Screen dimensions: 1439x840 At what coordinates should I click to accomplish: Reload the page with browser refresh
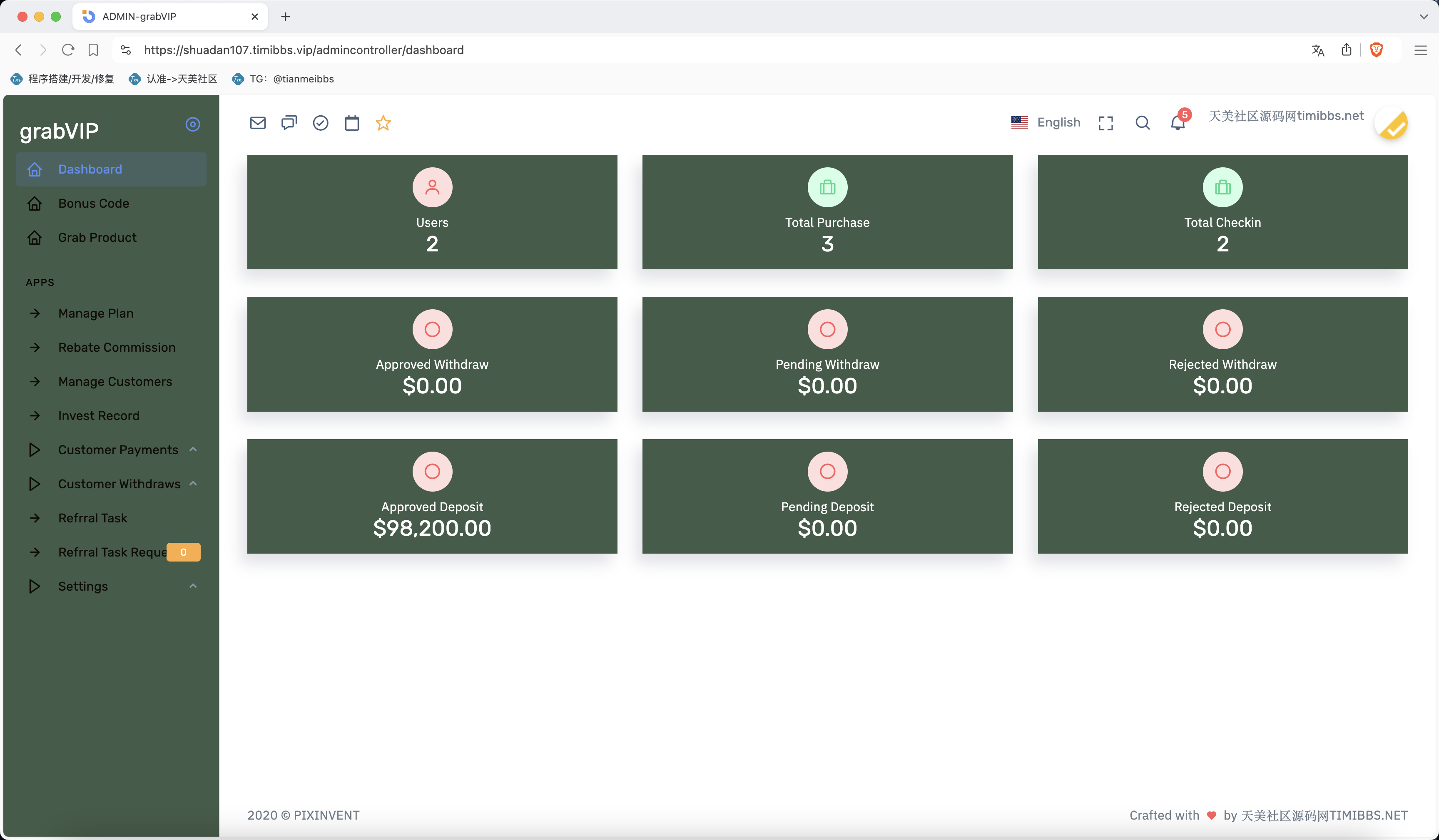pos(68,50)
